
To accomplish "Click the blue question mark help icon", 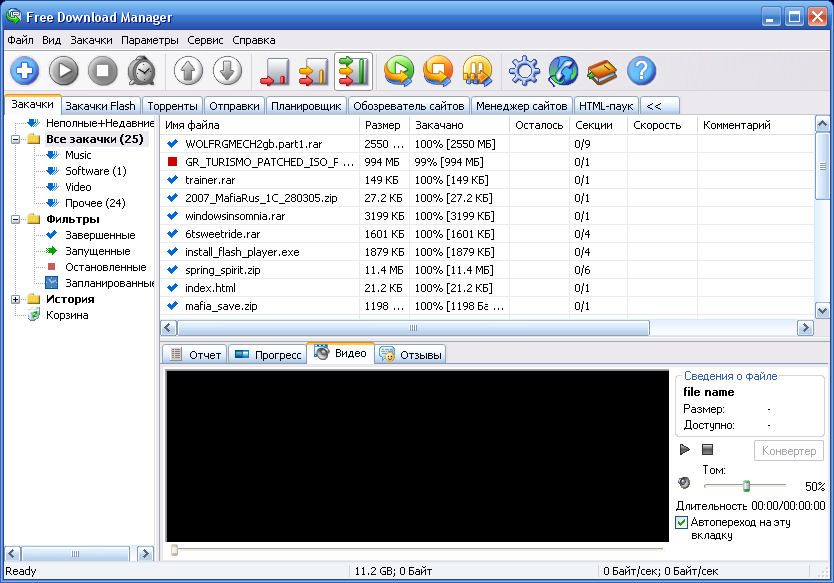I will [x=641, y=71].
